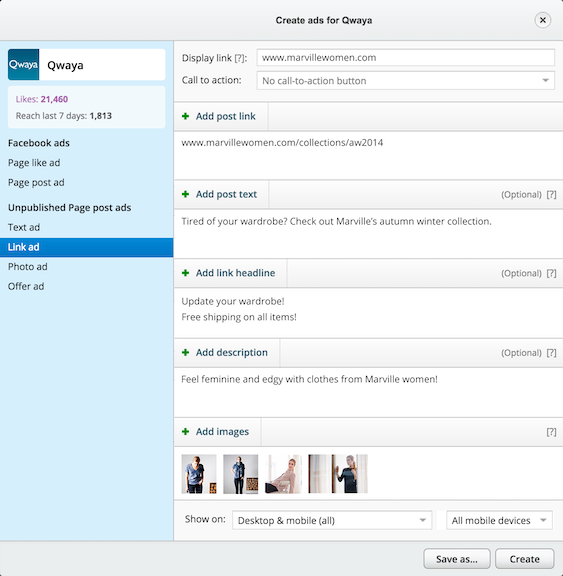Click the green plus beside Add link headline
Image resolution: width=563 pixels, height=576 pixels.
point(185,273)
